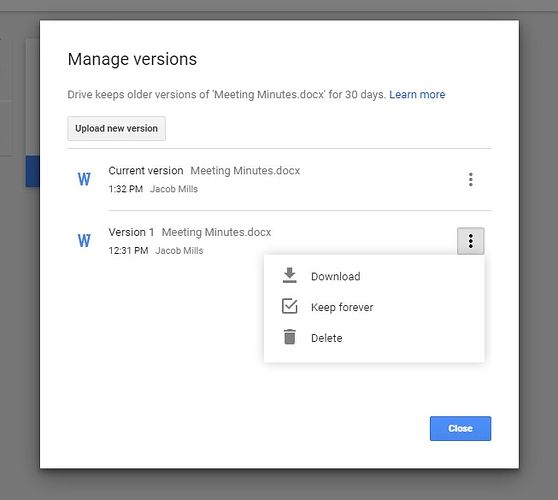Select the Current version filename Meeting Minutes.docx
The width and height of the screenshot is (558, 500).
[245, 171]
